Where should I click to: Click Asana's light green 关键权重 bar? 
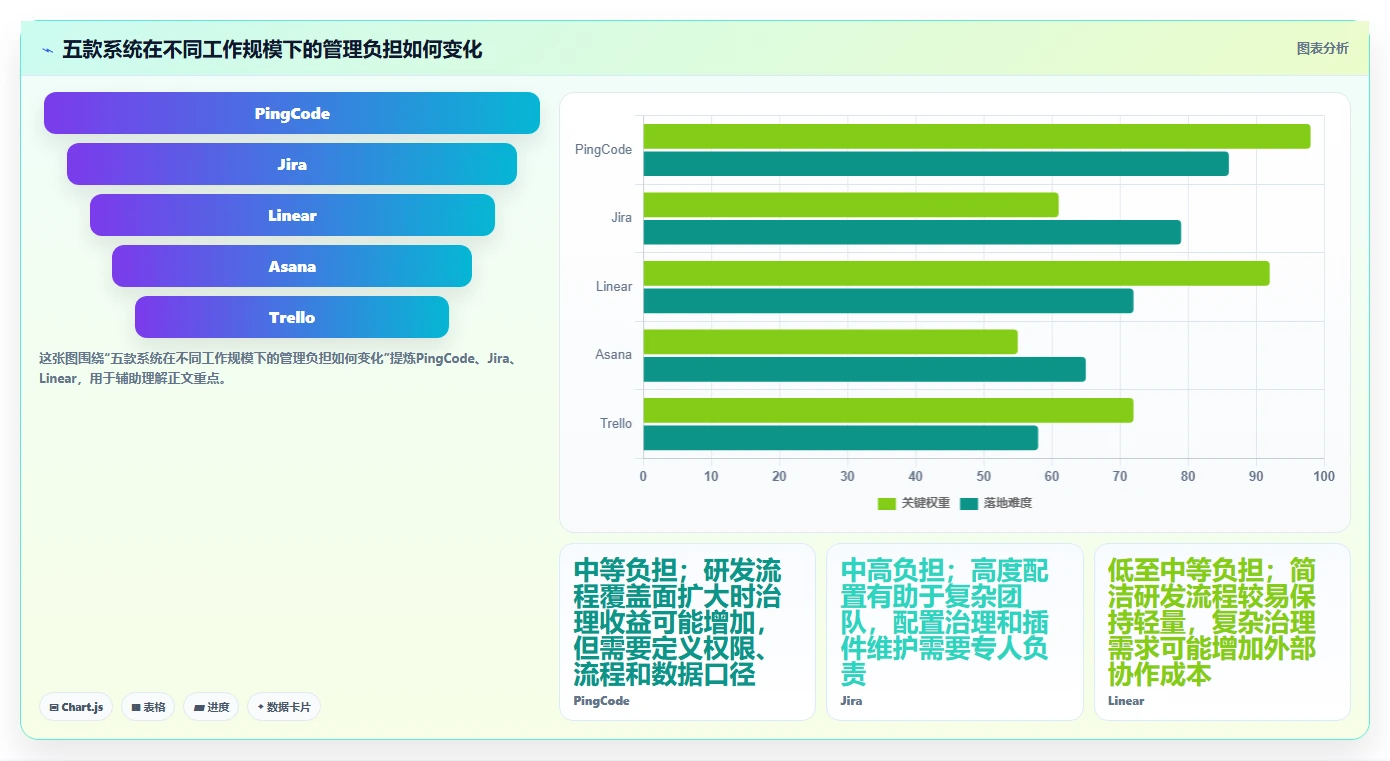pos(830,342)
